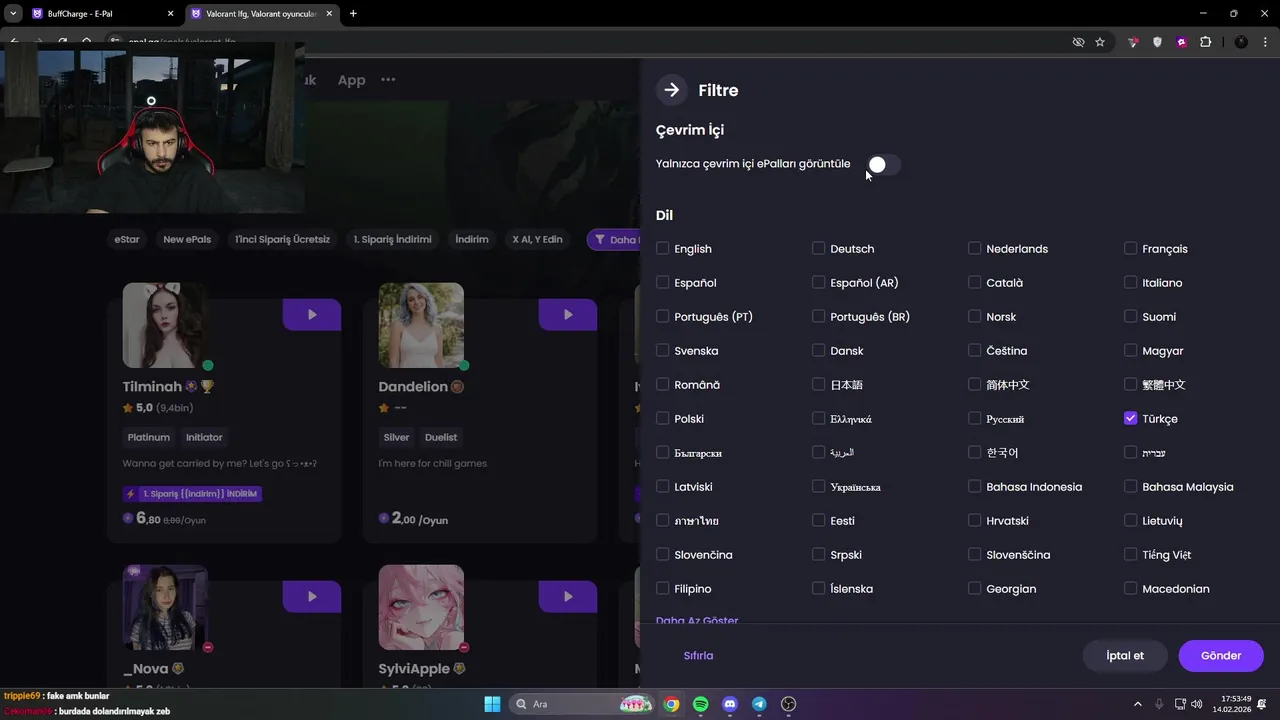Play Tilminah's voice preview
1280x720 pixels.
(312, 314)
